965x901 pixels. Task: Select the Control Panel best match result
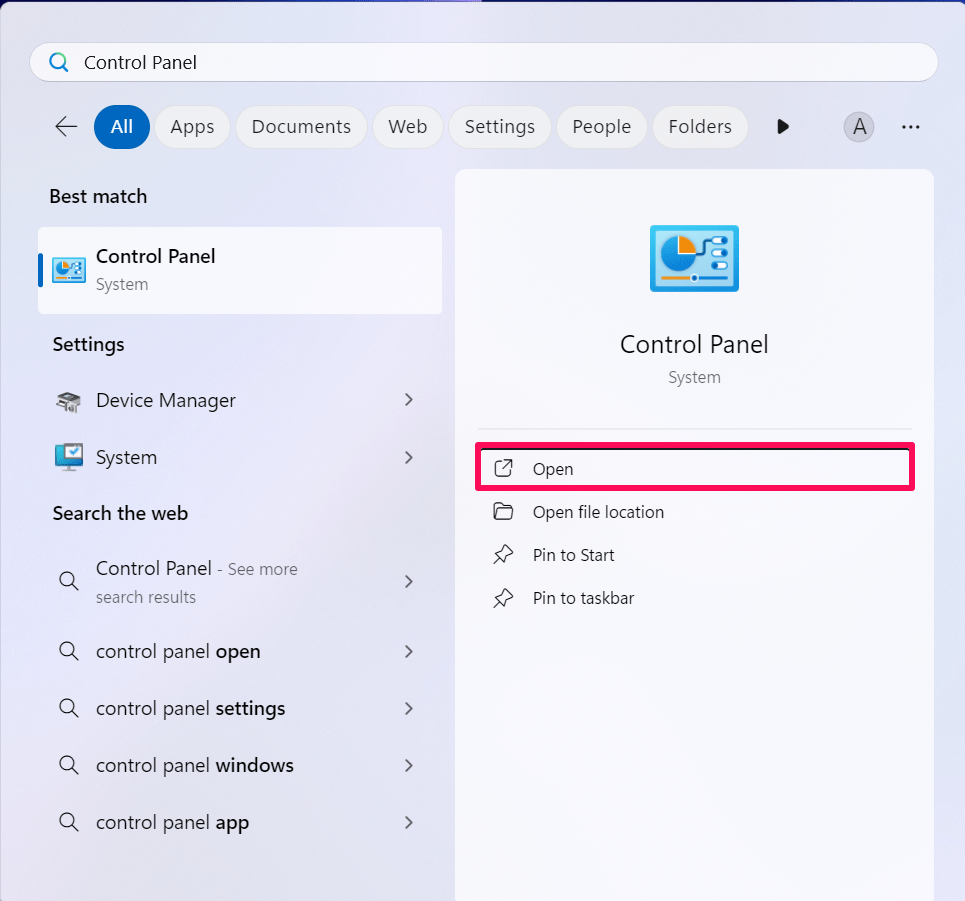[x=240, y=270]
